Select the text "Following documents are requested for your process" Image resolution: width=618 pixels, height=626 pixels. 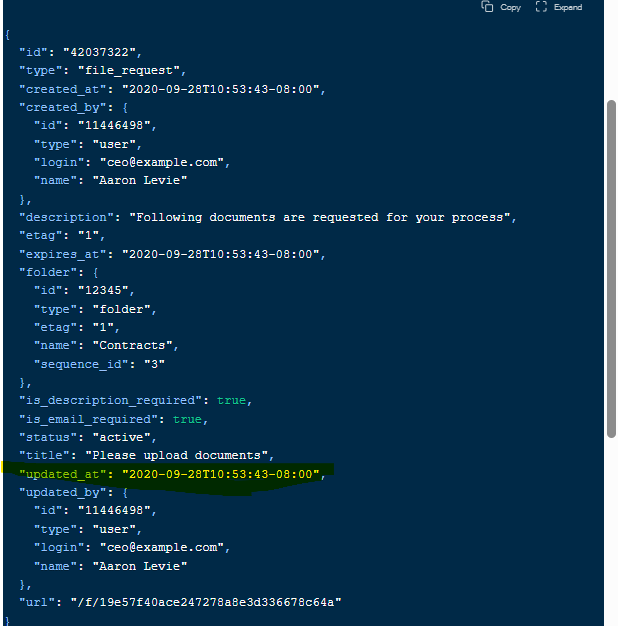[x=320, y=218]
